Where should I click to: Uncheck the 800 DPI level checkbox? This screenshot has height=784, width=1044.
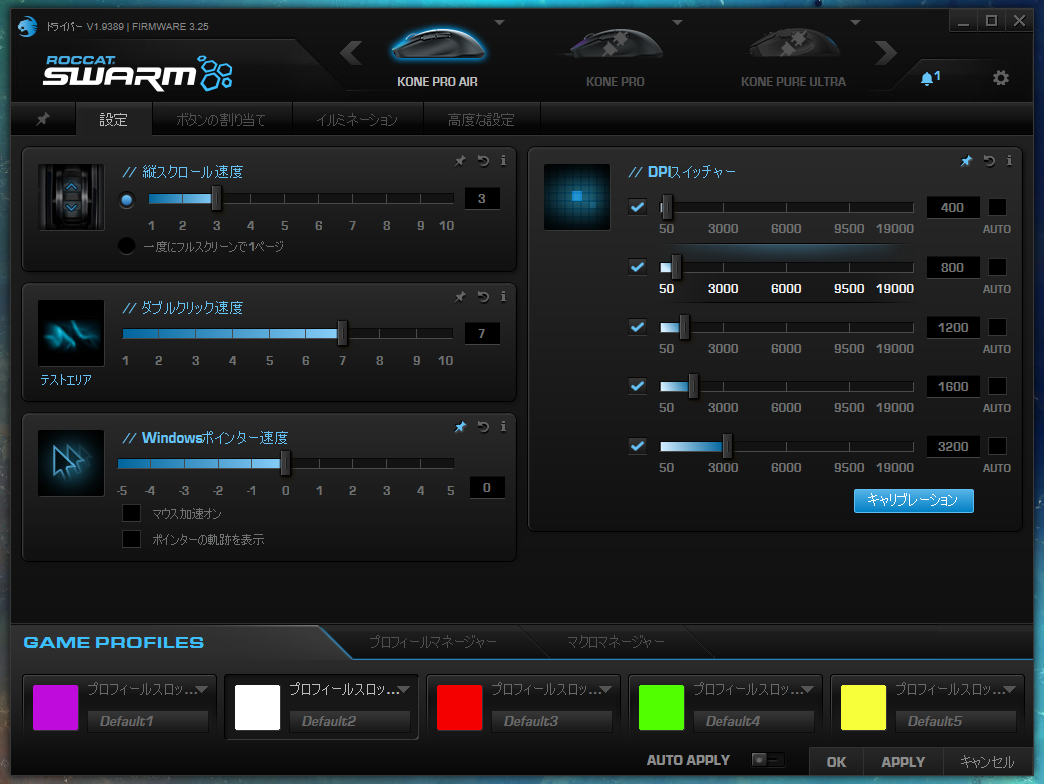(x=637, y=267)
